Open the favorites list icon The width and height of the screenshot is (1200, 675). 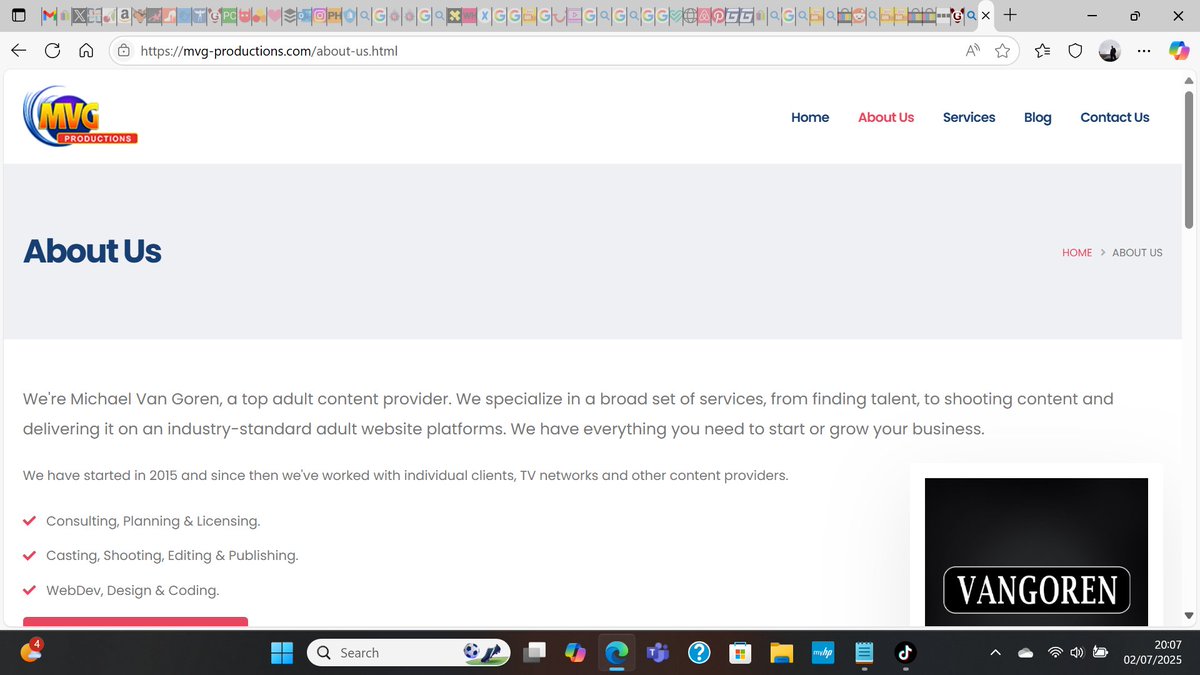[1042, 51]
